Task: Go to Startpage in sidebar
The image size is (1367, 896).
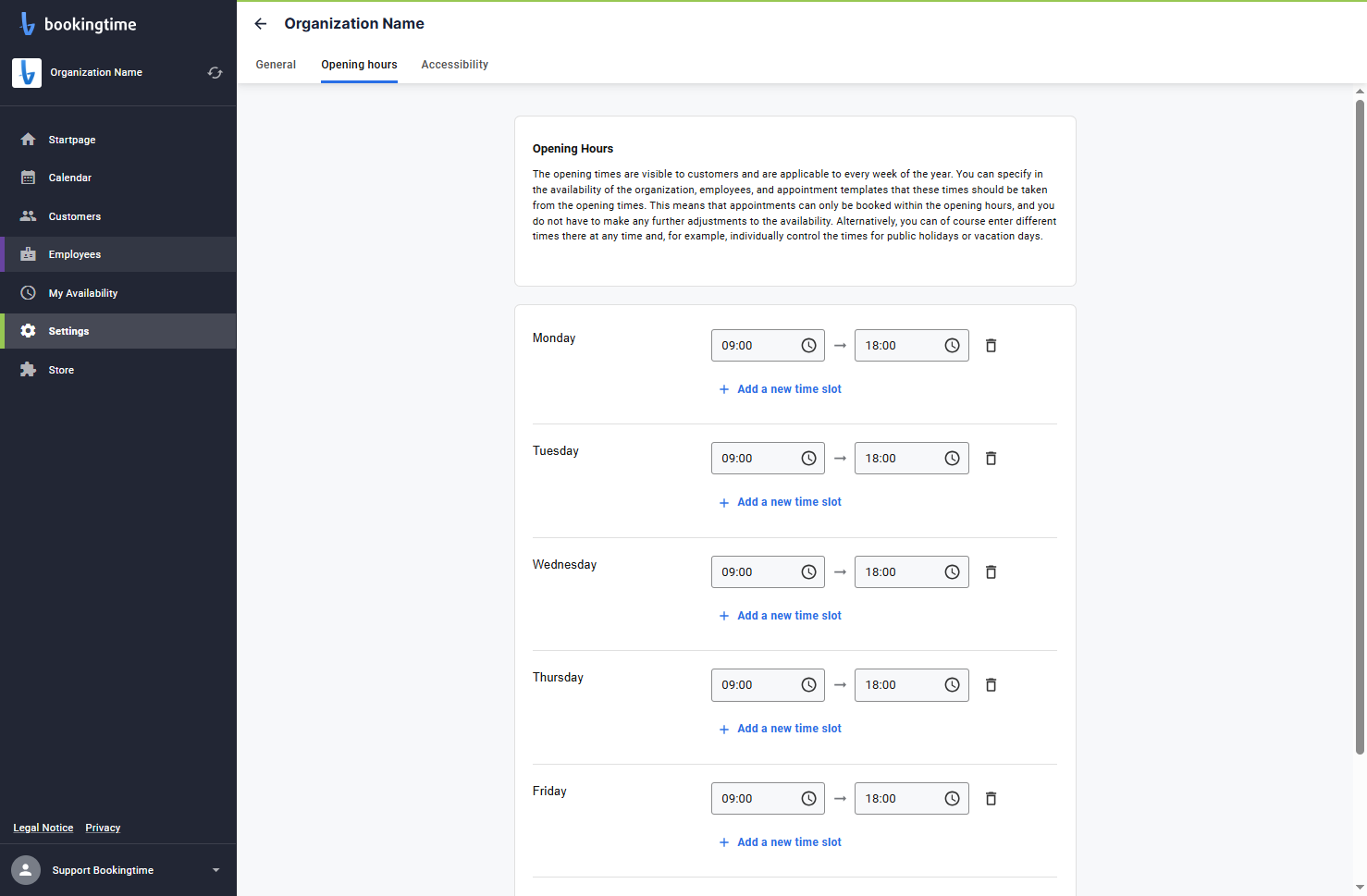Action: [118, 140]
